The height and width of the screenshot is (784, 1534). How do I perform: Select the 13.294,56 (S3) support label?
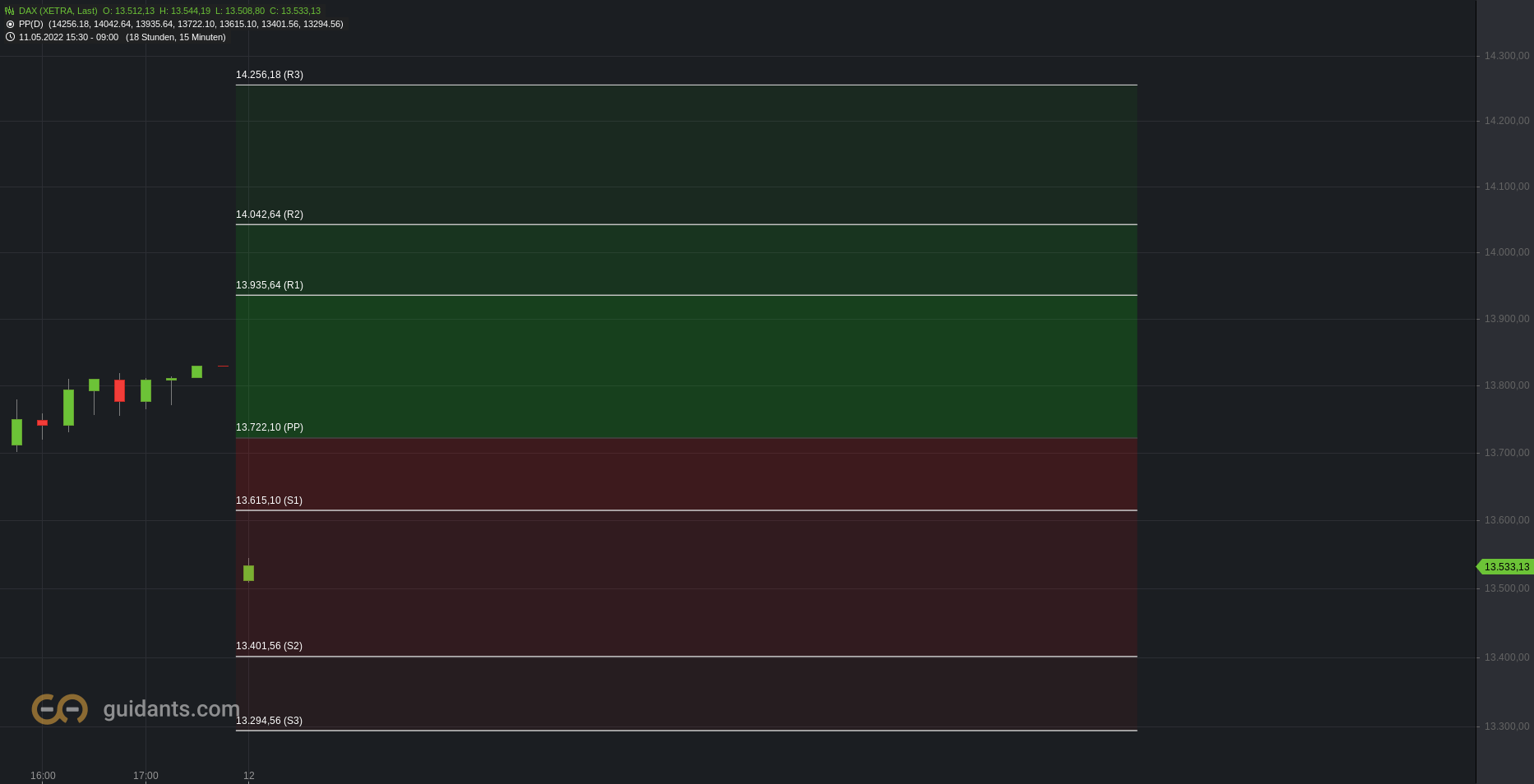[x=269, y=721]
